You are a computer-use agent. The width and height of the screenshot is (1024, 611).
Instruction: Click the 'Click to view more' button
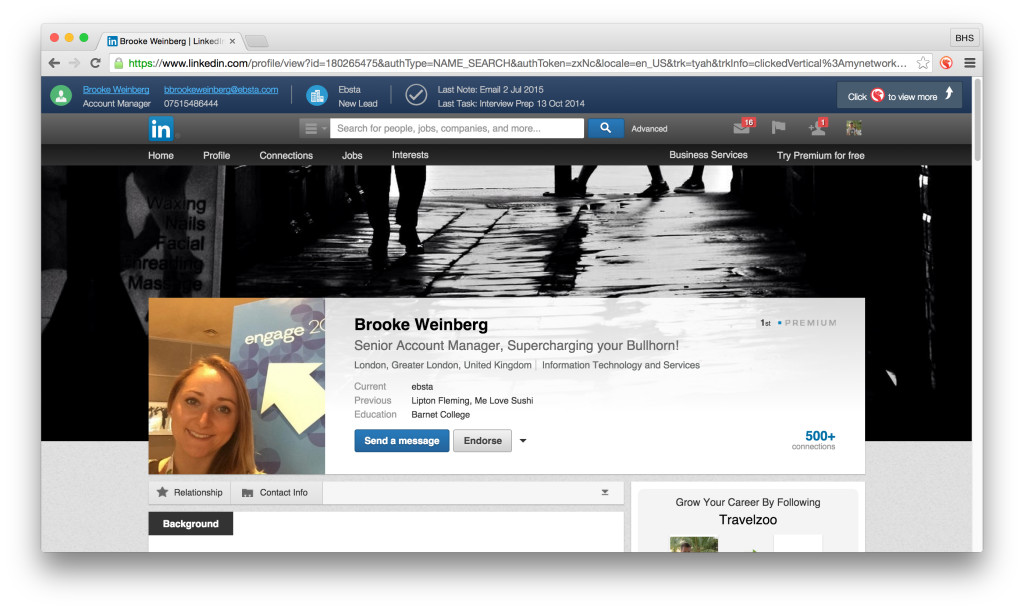click(x=899, y=96)
